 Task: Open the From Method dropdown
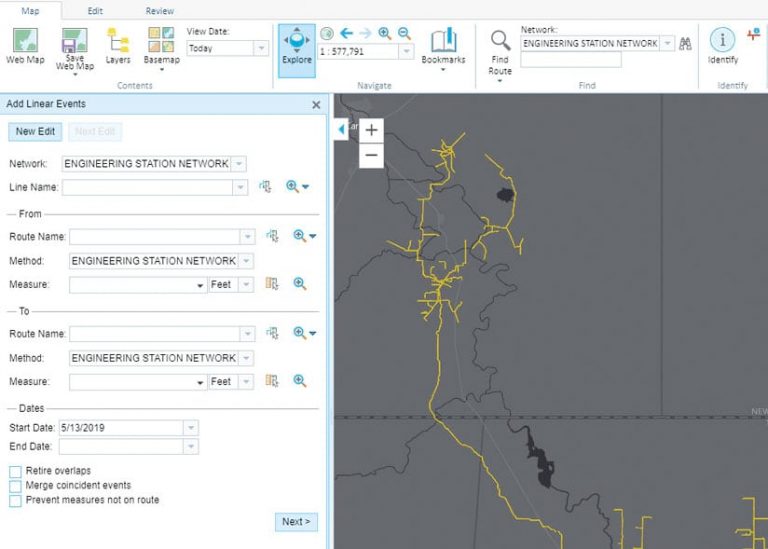click(246, 261)
